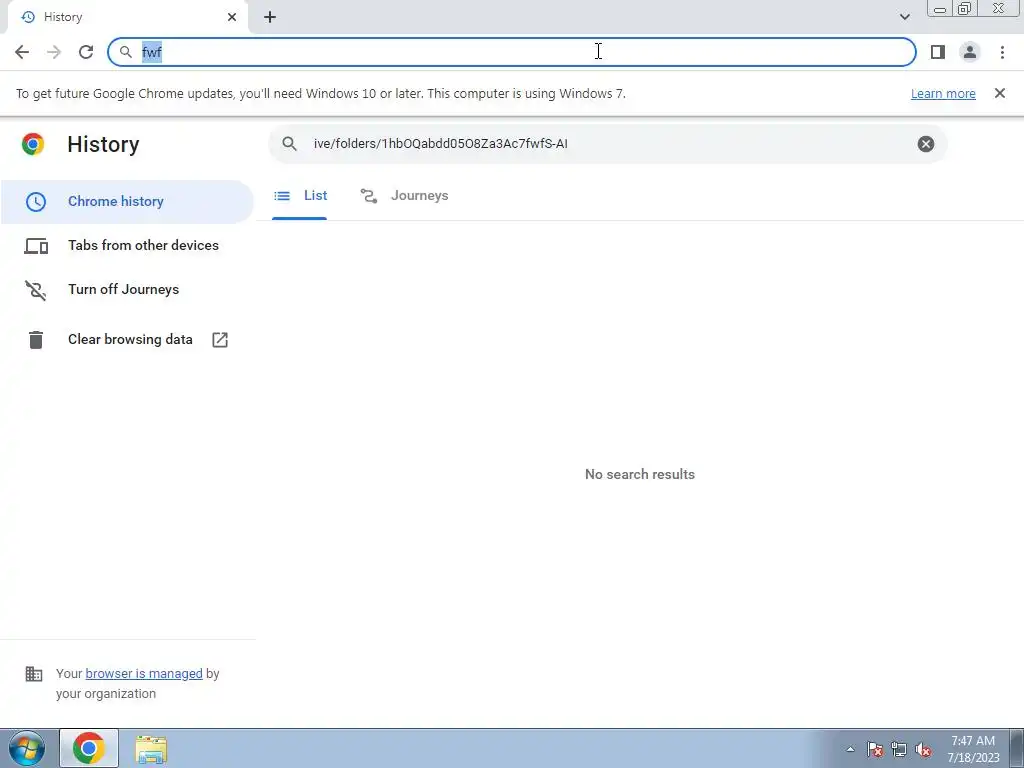The width and height of the screenshot is (1024, 768).
Task: Open the Learn more link
Action: tap(943, 93)
